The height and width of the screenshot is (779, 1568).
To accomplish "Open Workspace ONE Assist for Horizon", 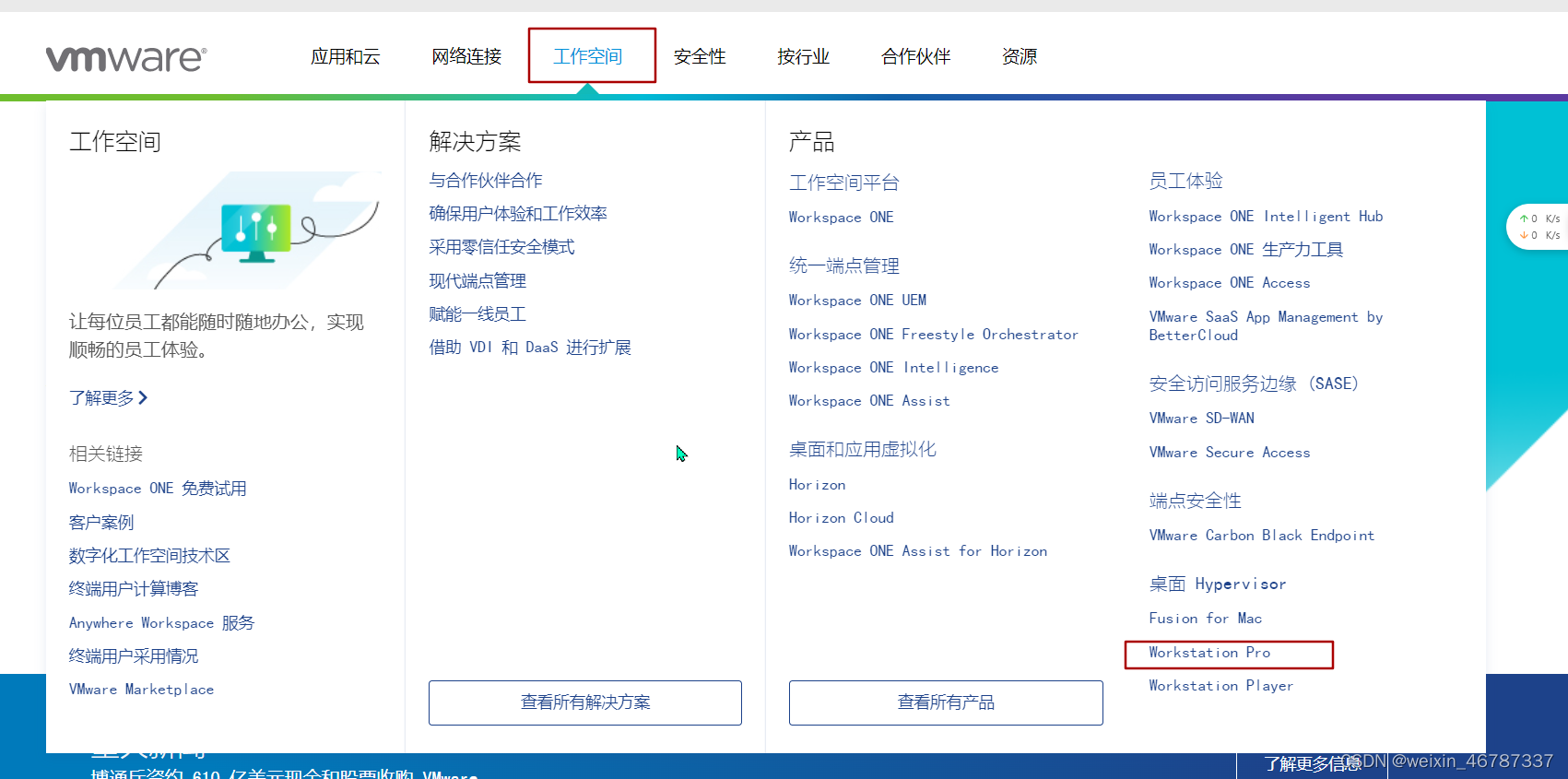I will (918, 551).
